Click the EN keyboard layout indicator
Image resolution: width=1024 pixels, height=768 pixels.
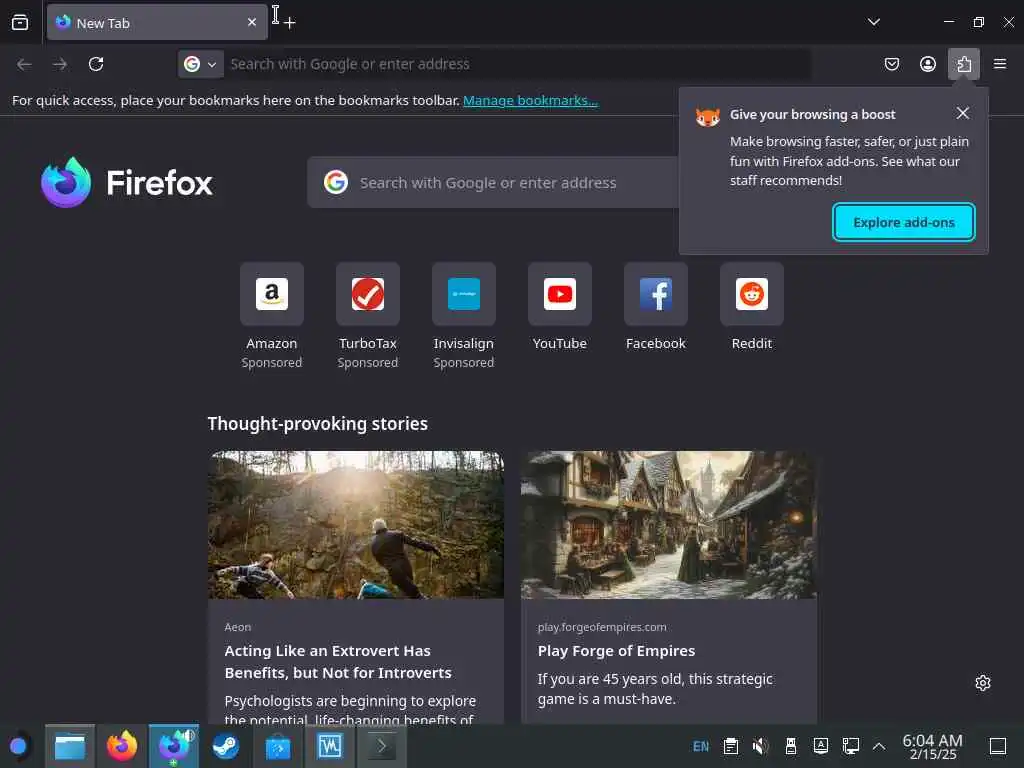click(701, 746)
